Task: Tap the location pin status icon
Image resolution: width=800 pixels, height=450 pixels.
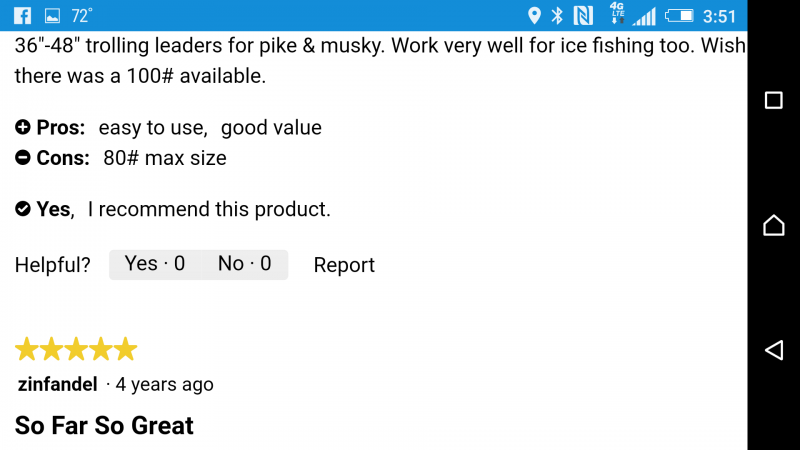Action: coord(534,15)
